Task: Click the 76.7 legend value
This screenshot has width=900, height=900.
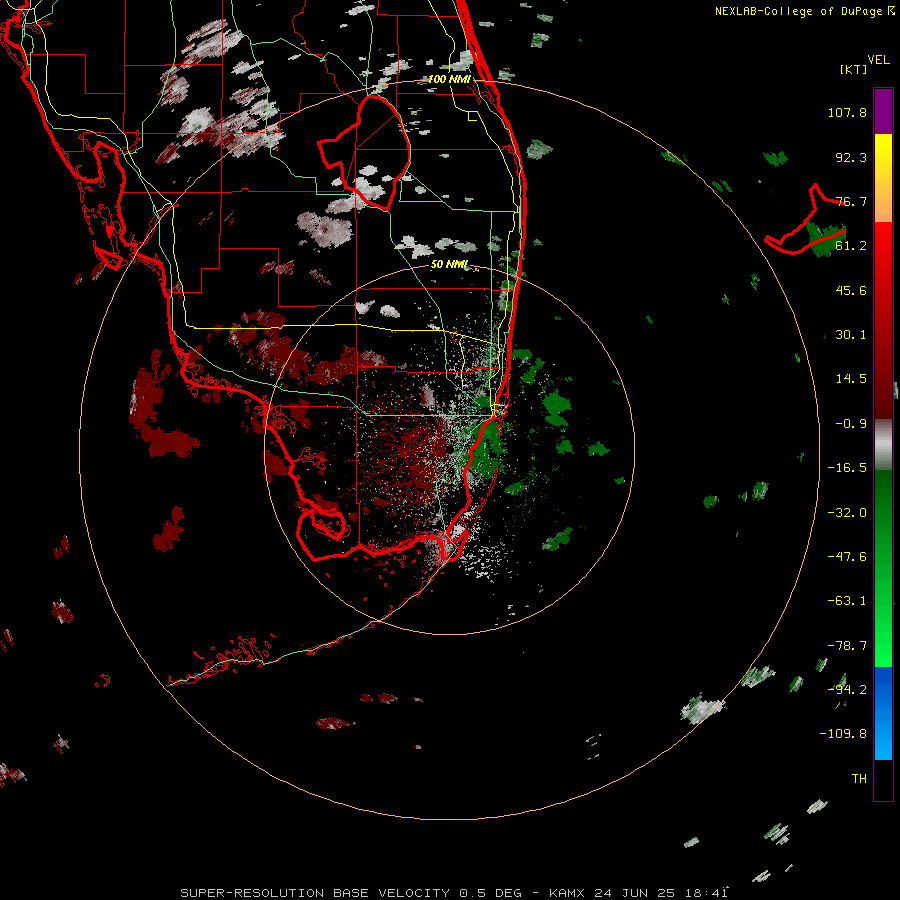Action: (851, 201)
